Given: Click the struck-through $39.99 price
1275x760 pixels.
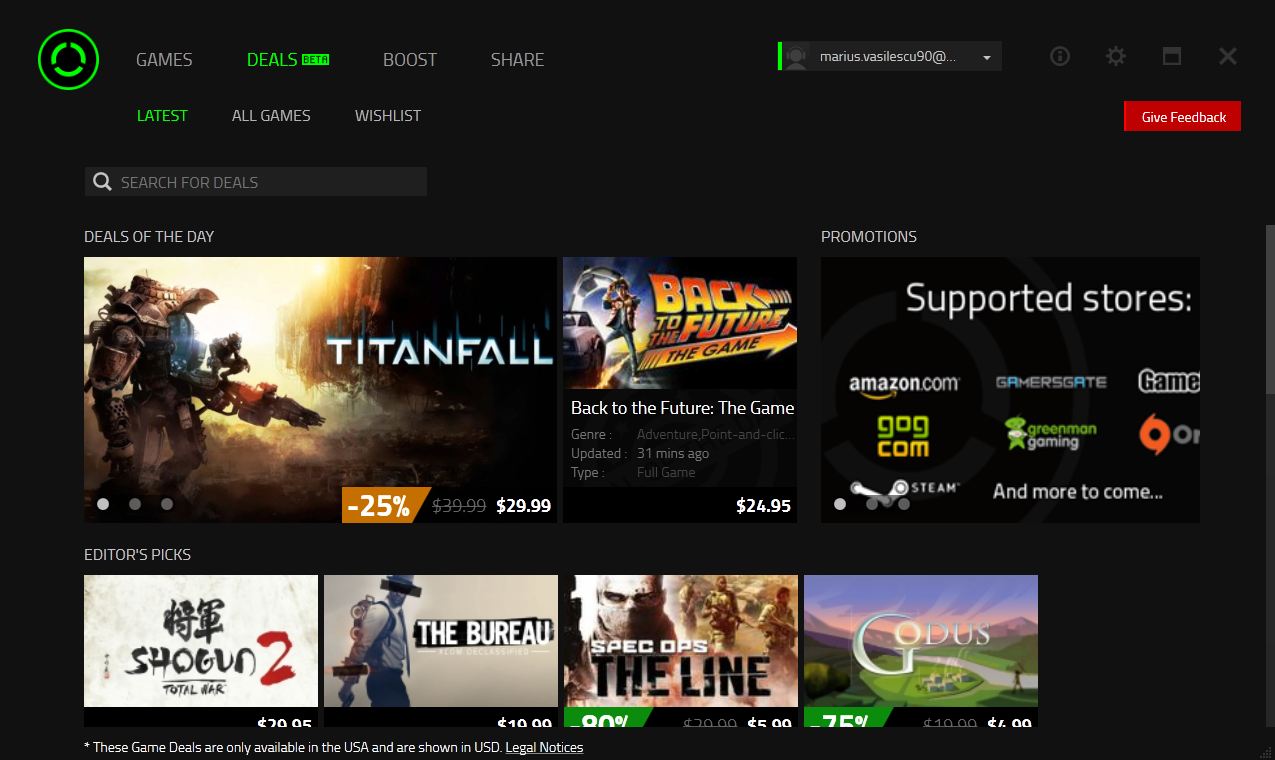Looking at the screenshot, I should [459, 506].
